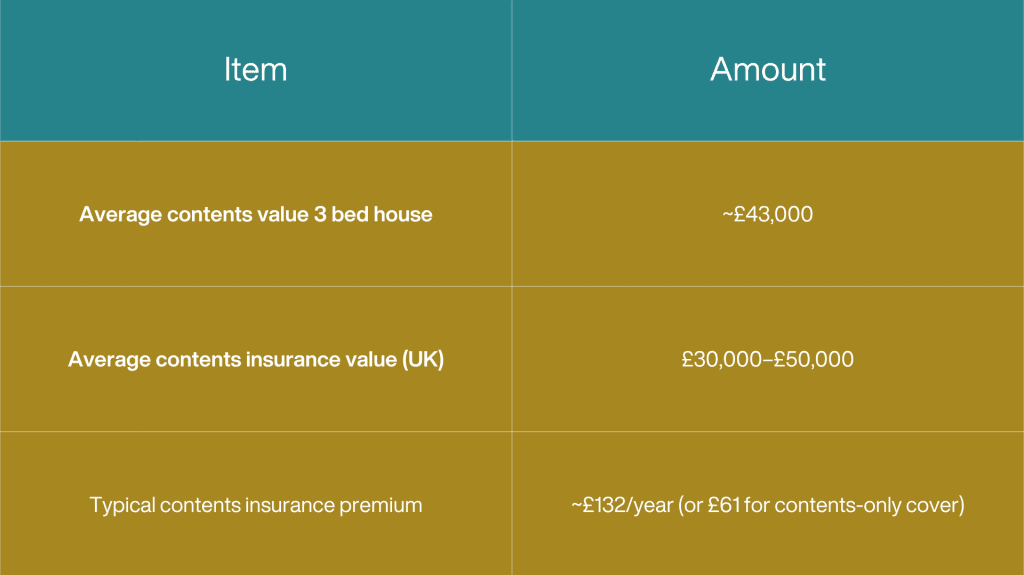Click the ~£132/year premium amount cell
The width and height of the screenshot is (1024, 575).
click(768, 505)
